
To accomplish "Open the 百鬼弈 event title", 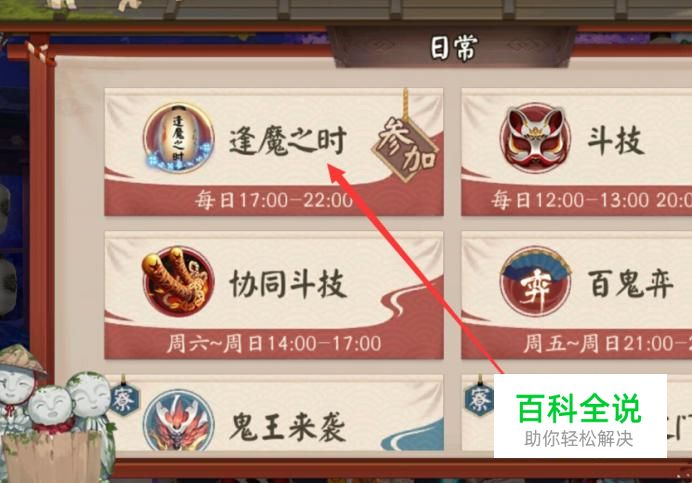I will click(x=630, y=284).
